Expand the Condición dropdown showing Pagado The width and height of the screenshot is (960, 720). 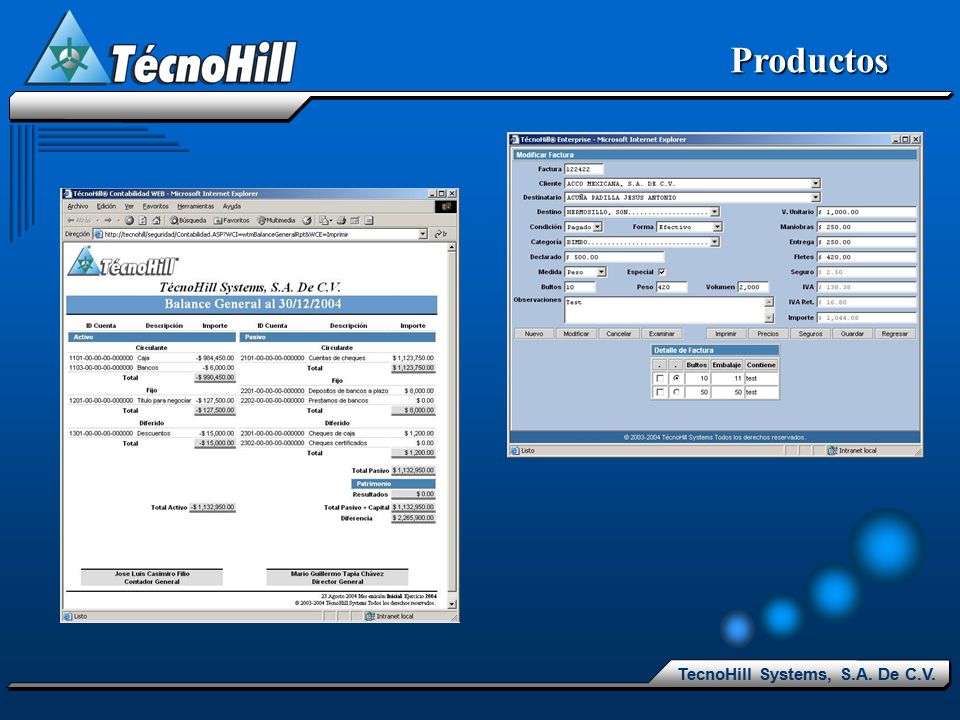coord(598,227)
